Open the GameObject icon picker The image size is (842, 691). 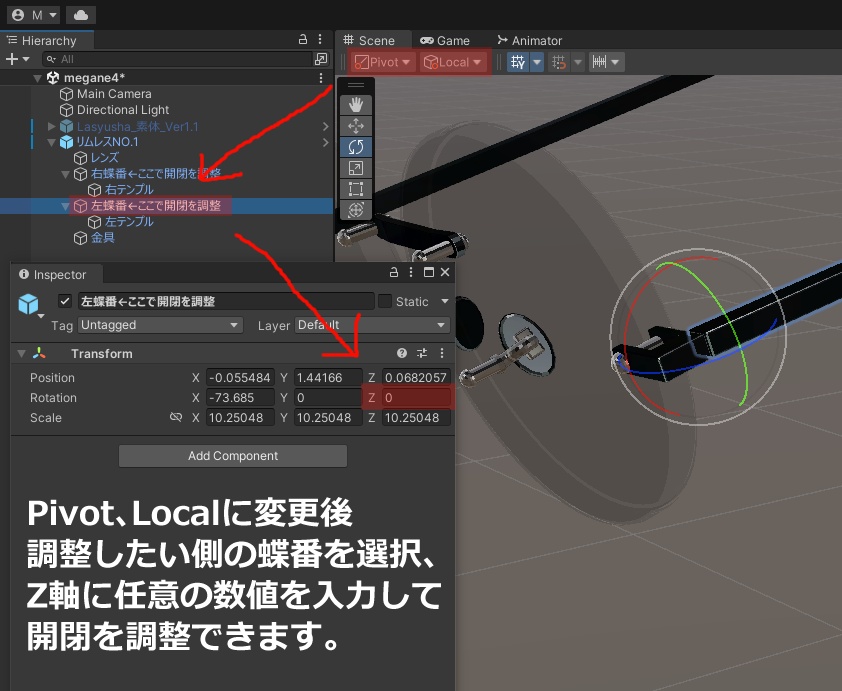click(x=29, y=305)
